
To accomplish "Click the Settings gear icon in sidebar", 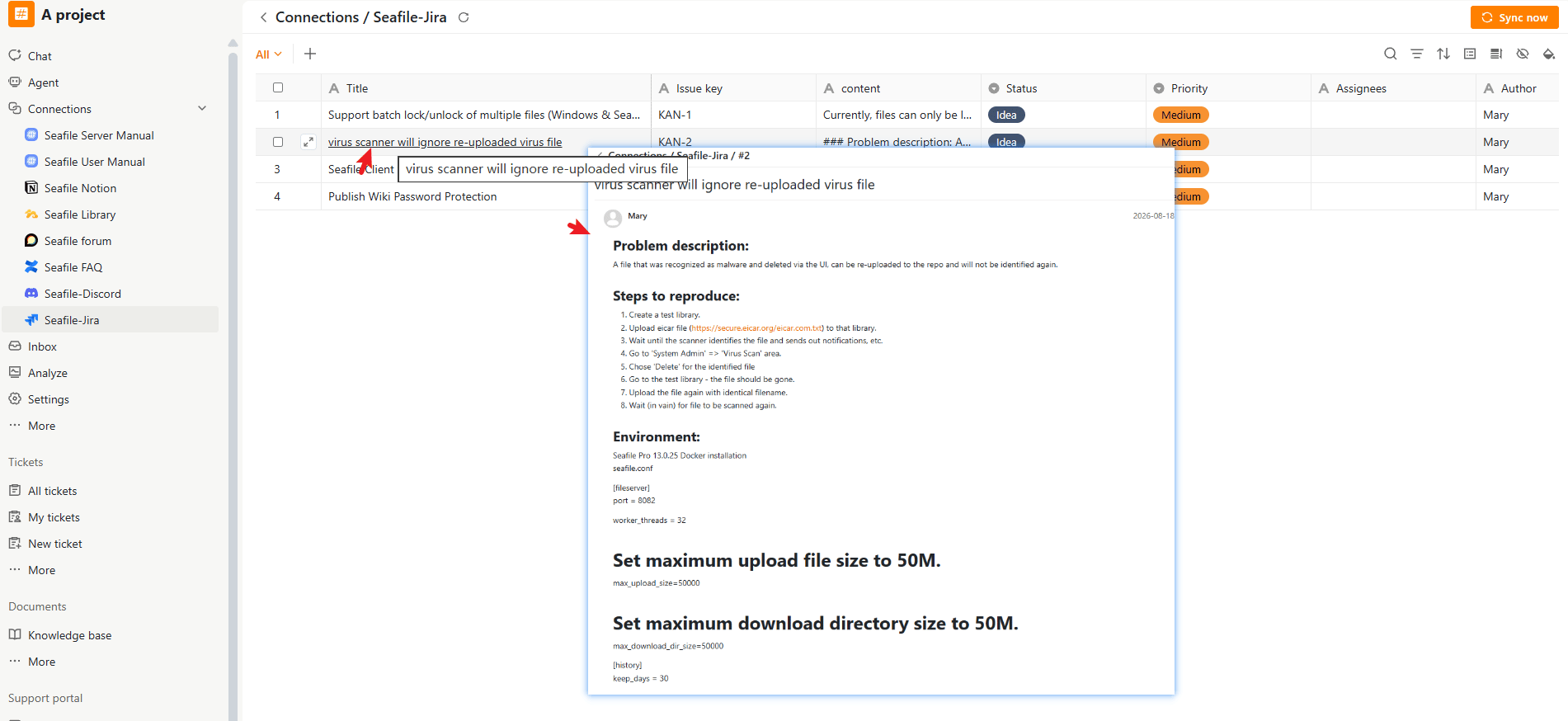I will point(15,399).
